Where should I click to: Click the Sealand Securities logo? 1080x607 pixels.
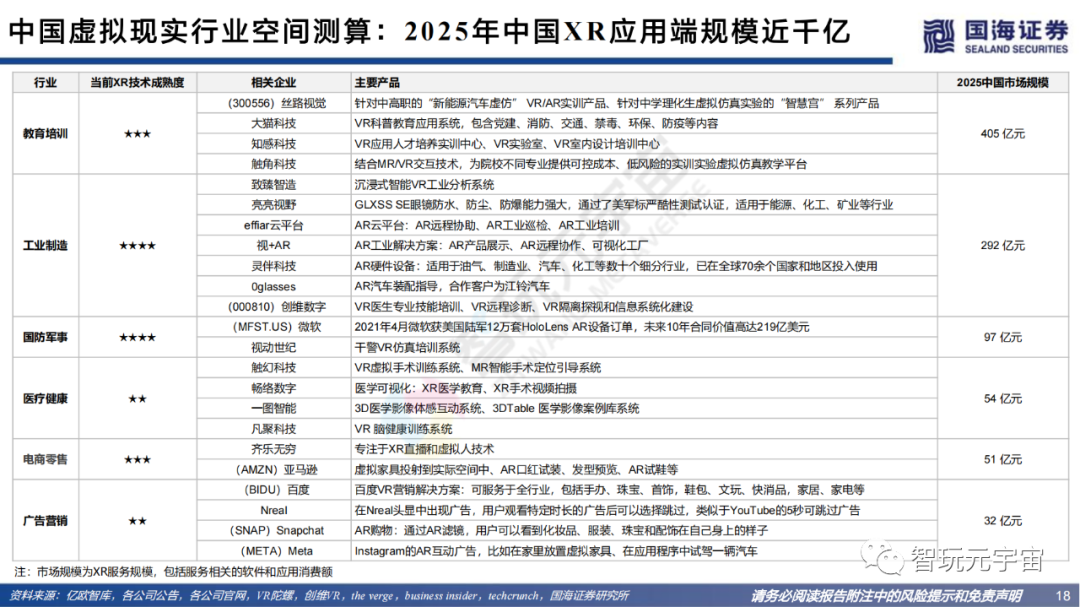[x=995, y=36]
